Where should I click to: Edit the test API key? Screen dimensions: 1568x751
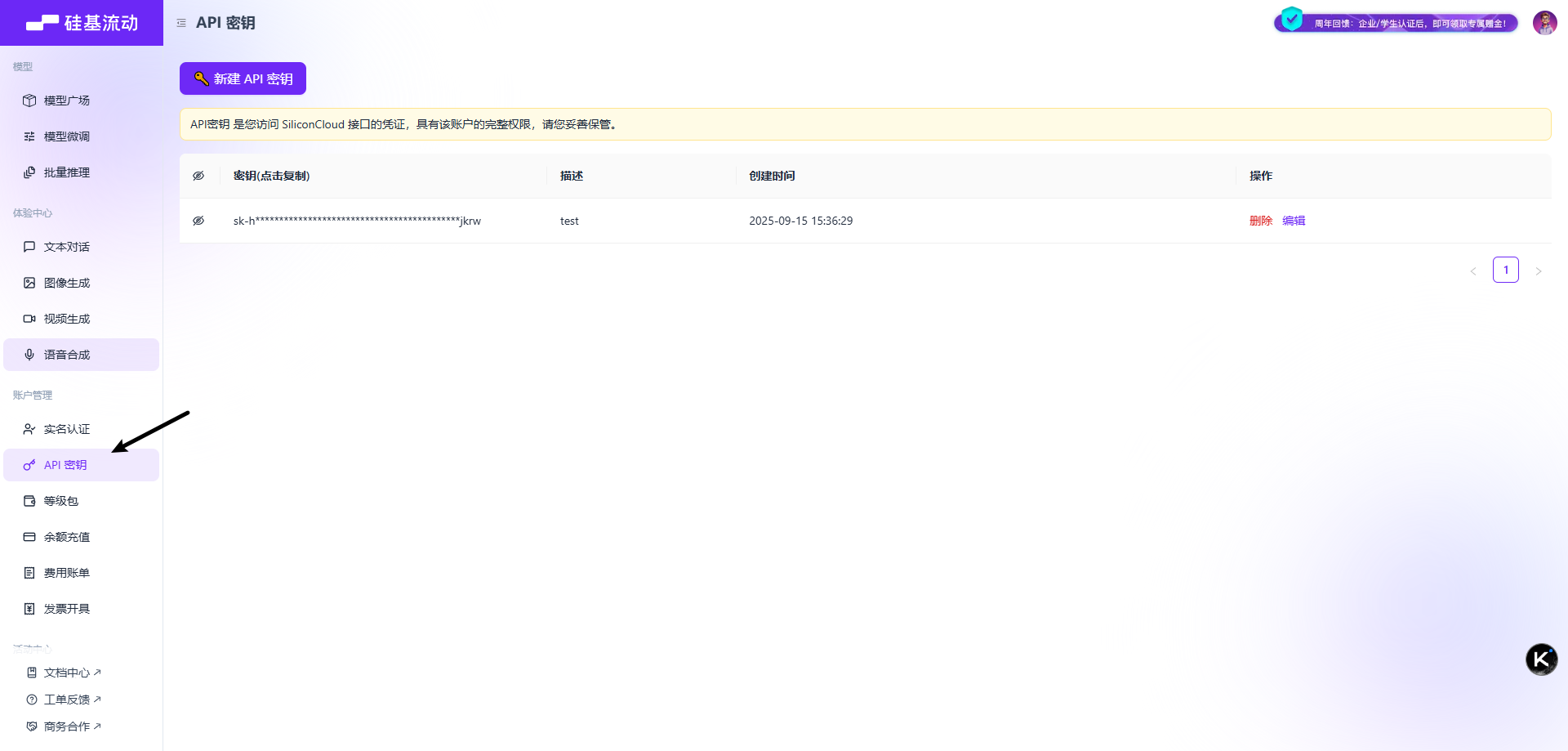(x=1294, y=221)
